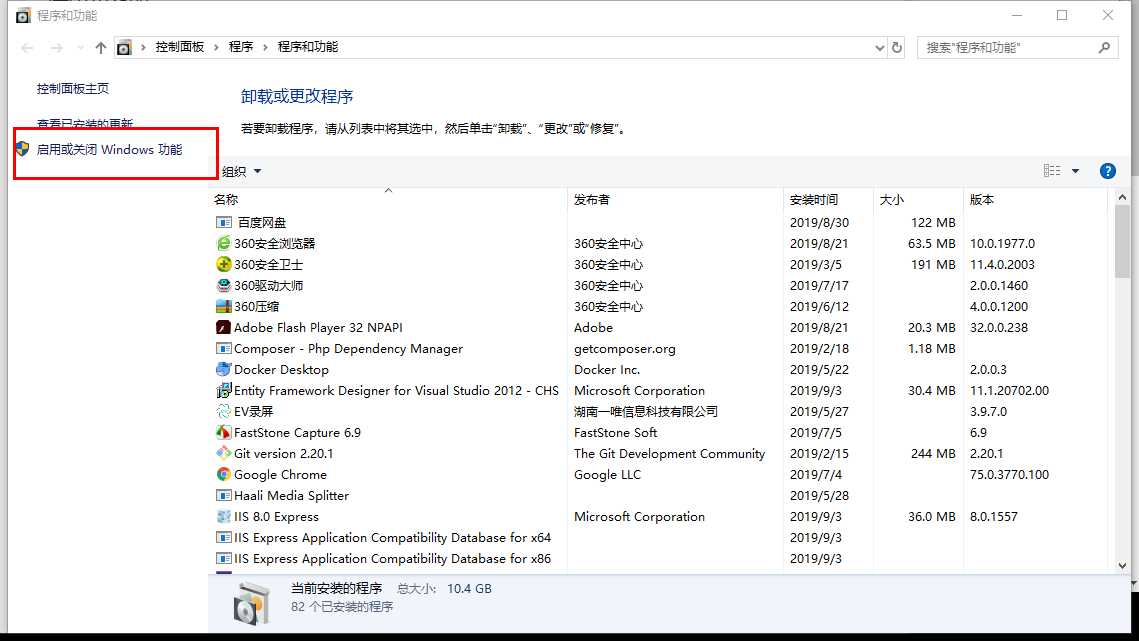Select the Docker Inc. publisher cell

(607, 370)
